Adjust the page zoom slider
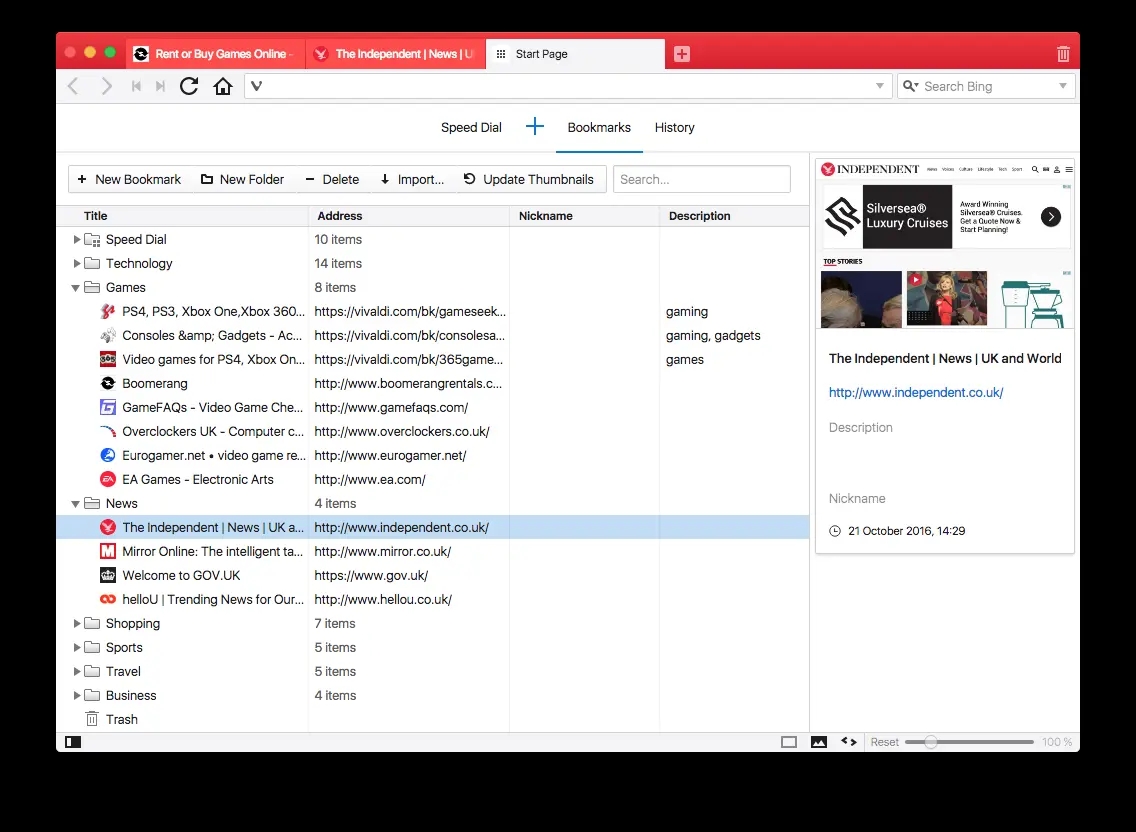Image resolution: width=1136 pixels, height=832 pixels. click(969, 742)
